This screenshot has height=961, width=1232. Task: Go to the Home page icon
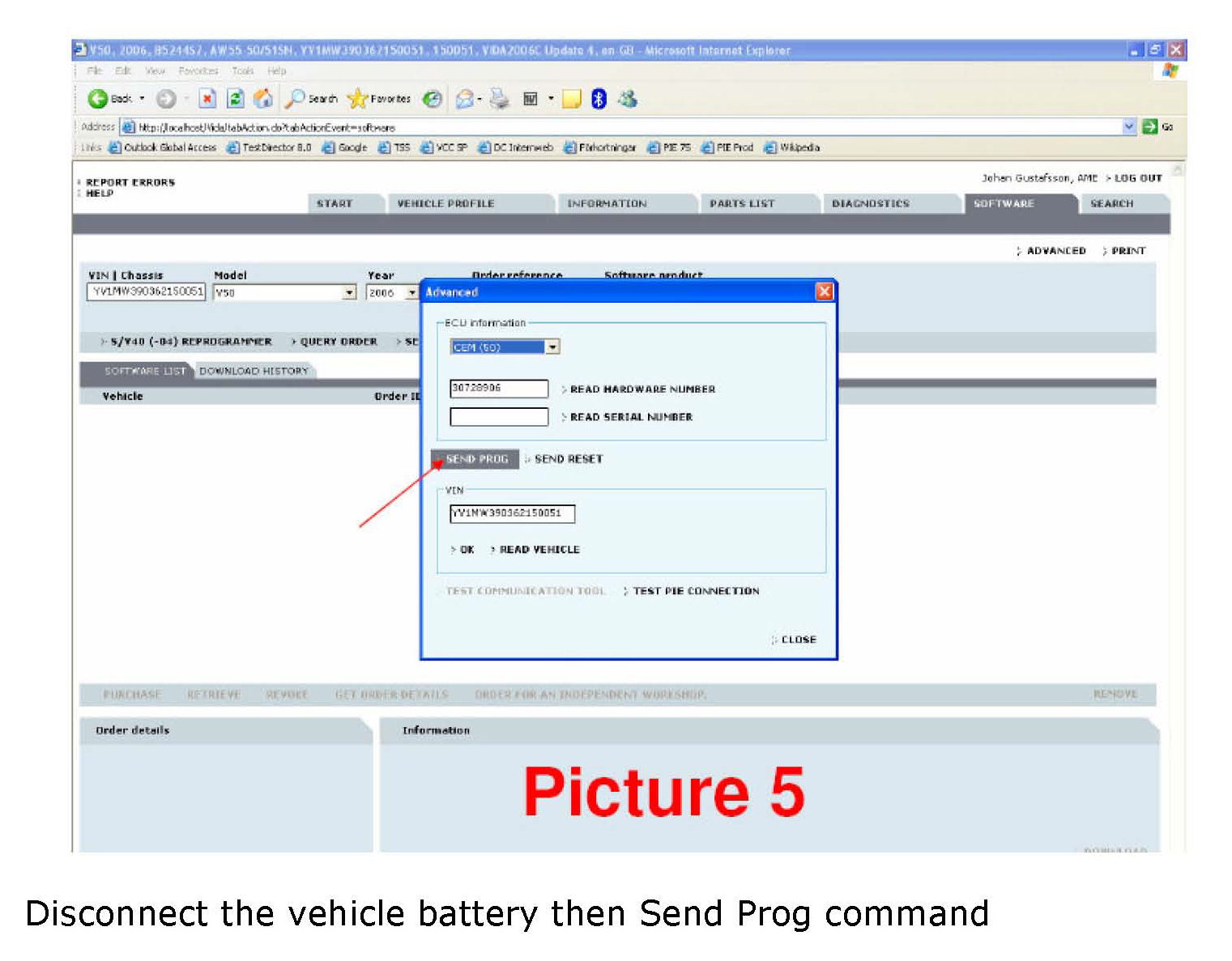click(262, 99)
